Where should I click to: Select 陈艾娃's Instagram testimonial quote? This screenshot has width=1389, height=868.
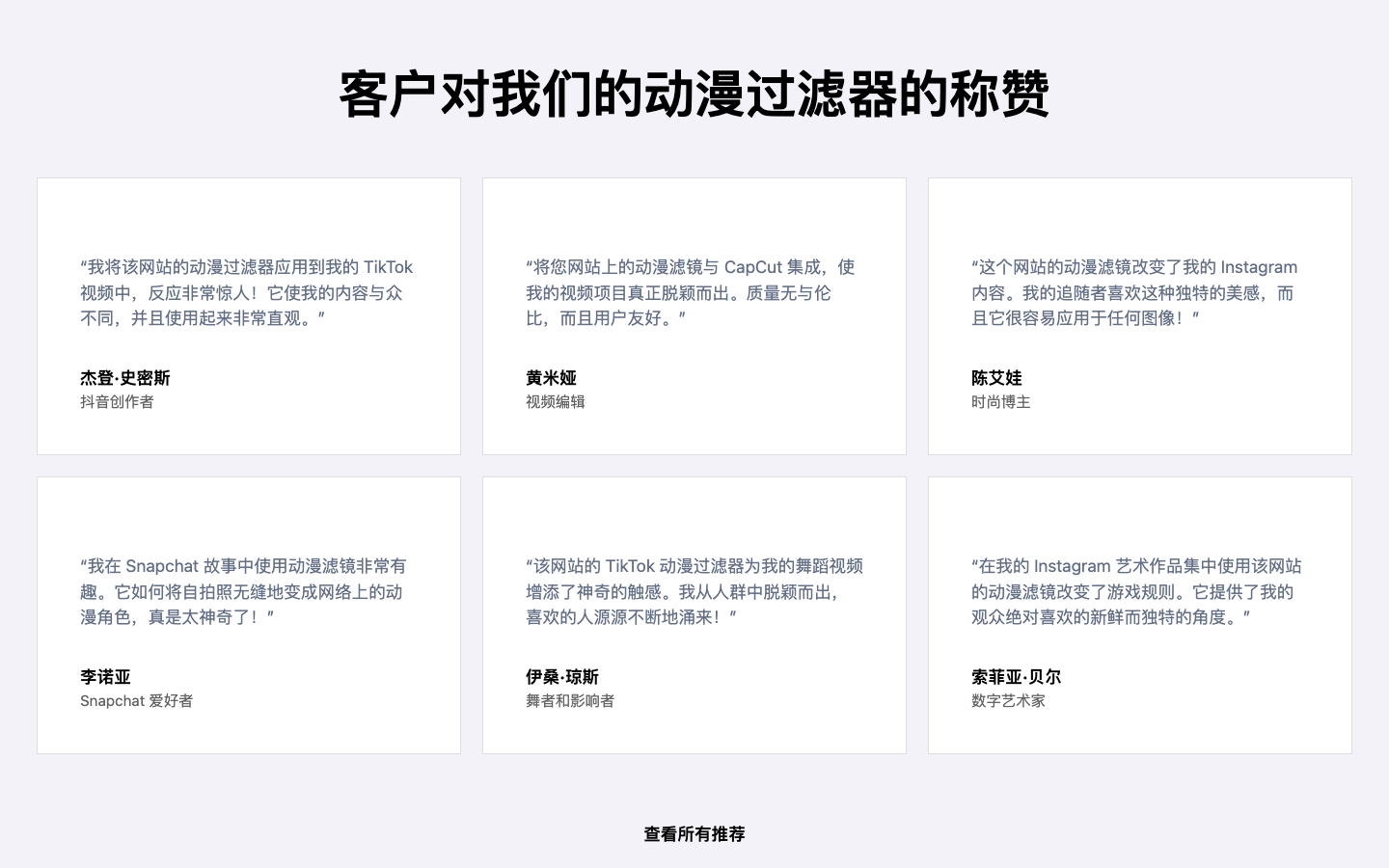1134,292
